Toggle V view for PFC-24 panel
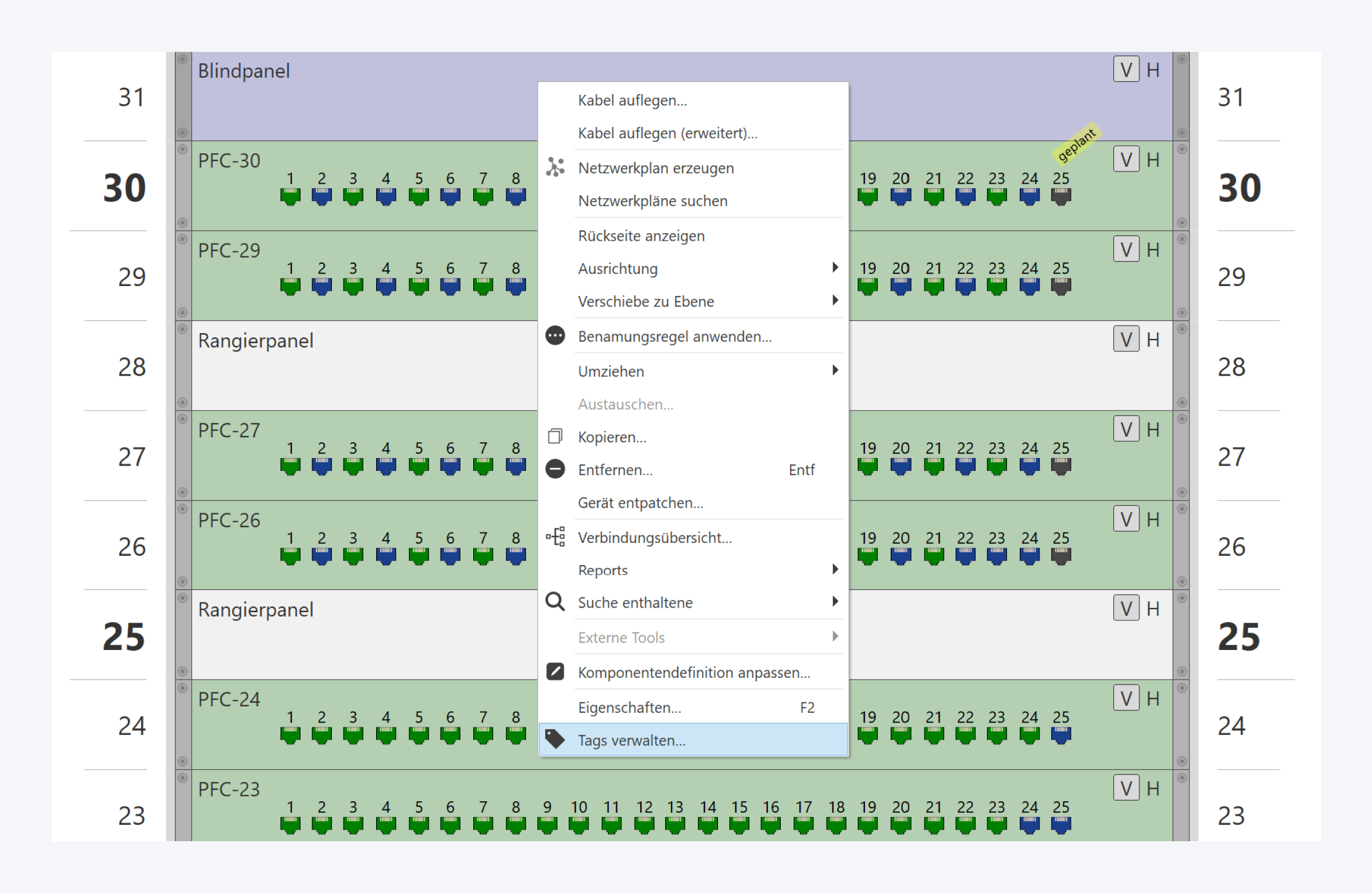This screenshot has height=893, width=1372. tap(1126, 698)
